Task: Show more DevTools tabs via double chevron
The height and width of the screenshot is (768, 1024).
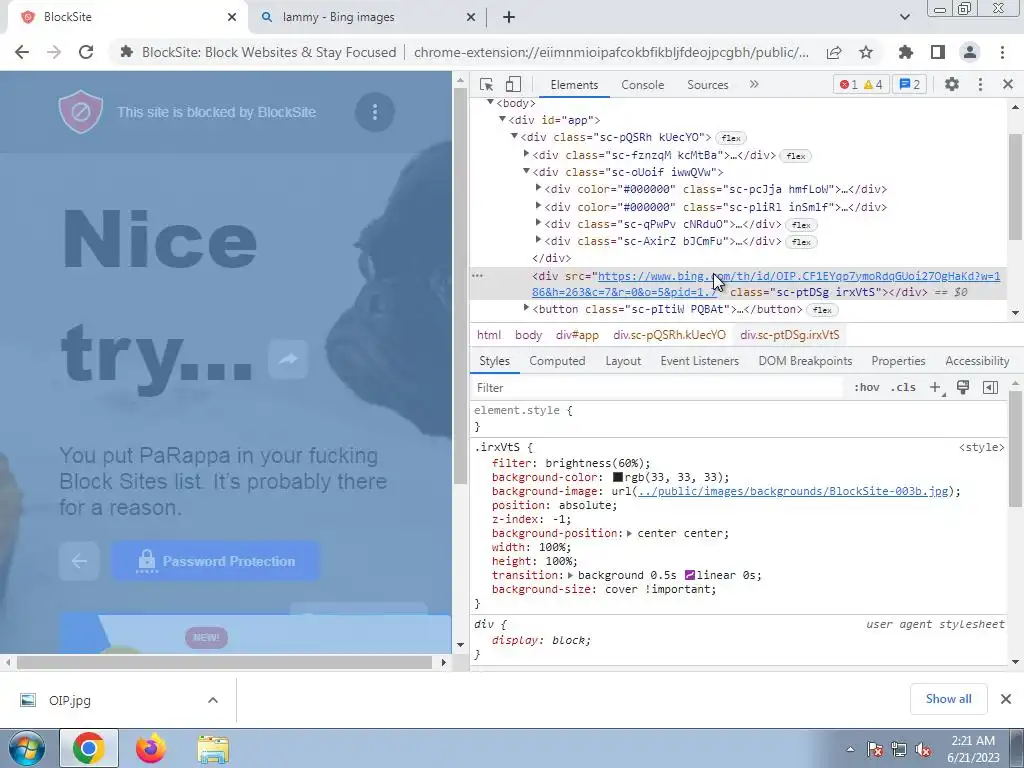Action: 754,84
